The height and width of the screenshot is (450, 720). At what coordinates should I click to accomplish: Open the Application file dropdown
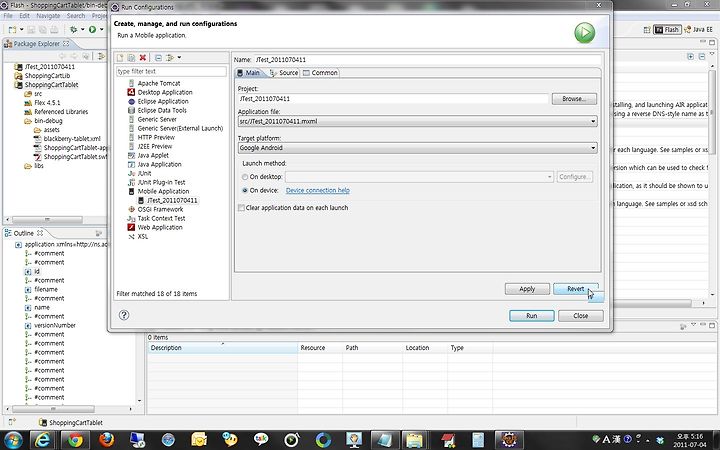pyautogui.click(x=417, y=122)
